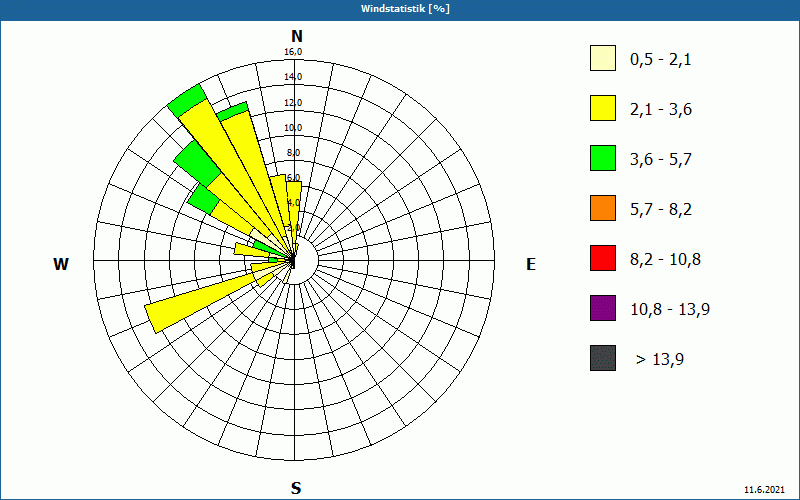800x500 pixels.
Task: Click the legend label '10,8 - 13,9'
Action: click(670, 310)
